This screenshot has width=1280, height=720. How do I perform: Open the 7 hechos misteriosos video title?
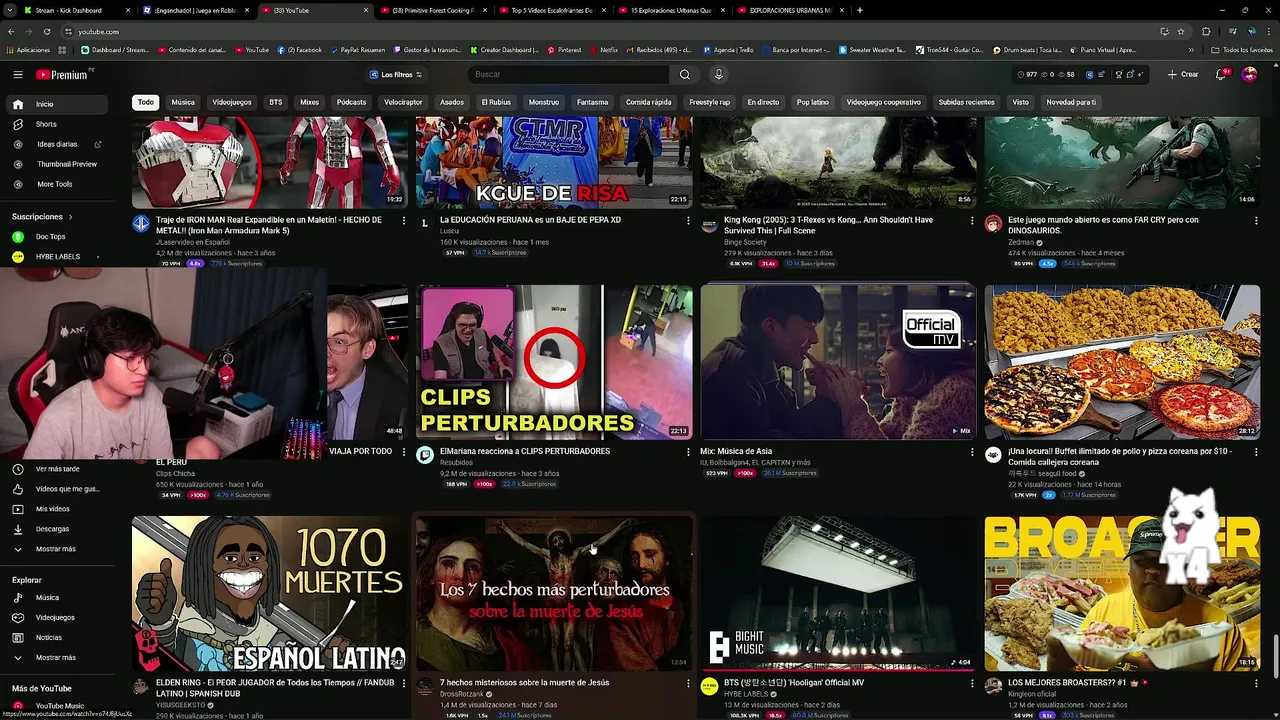(524, 683)
